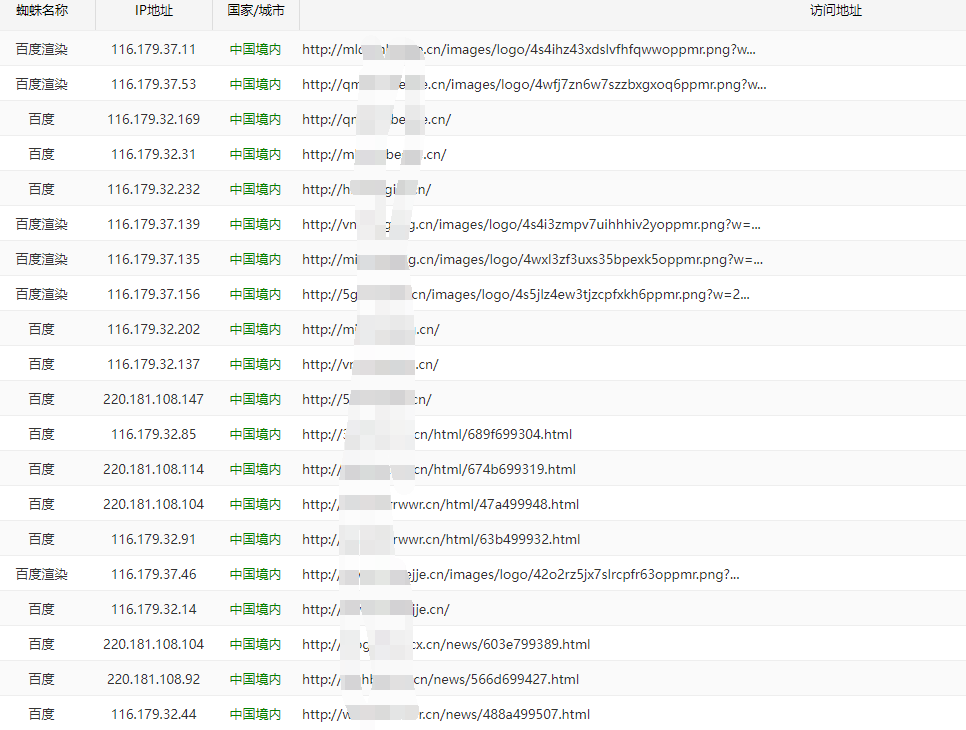Screen dimensions: 966x730
Task: Select IP address 116.179.37.46
Action: [153, 574]
